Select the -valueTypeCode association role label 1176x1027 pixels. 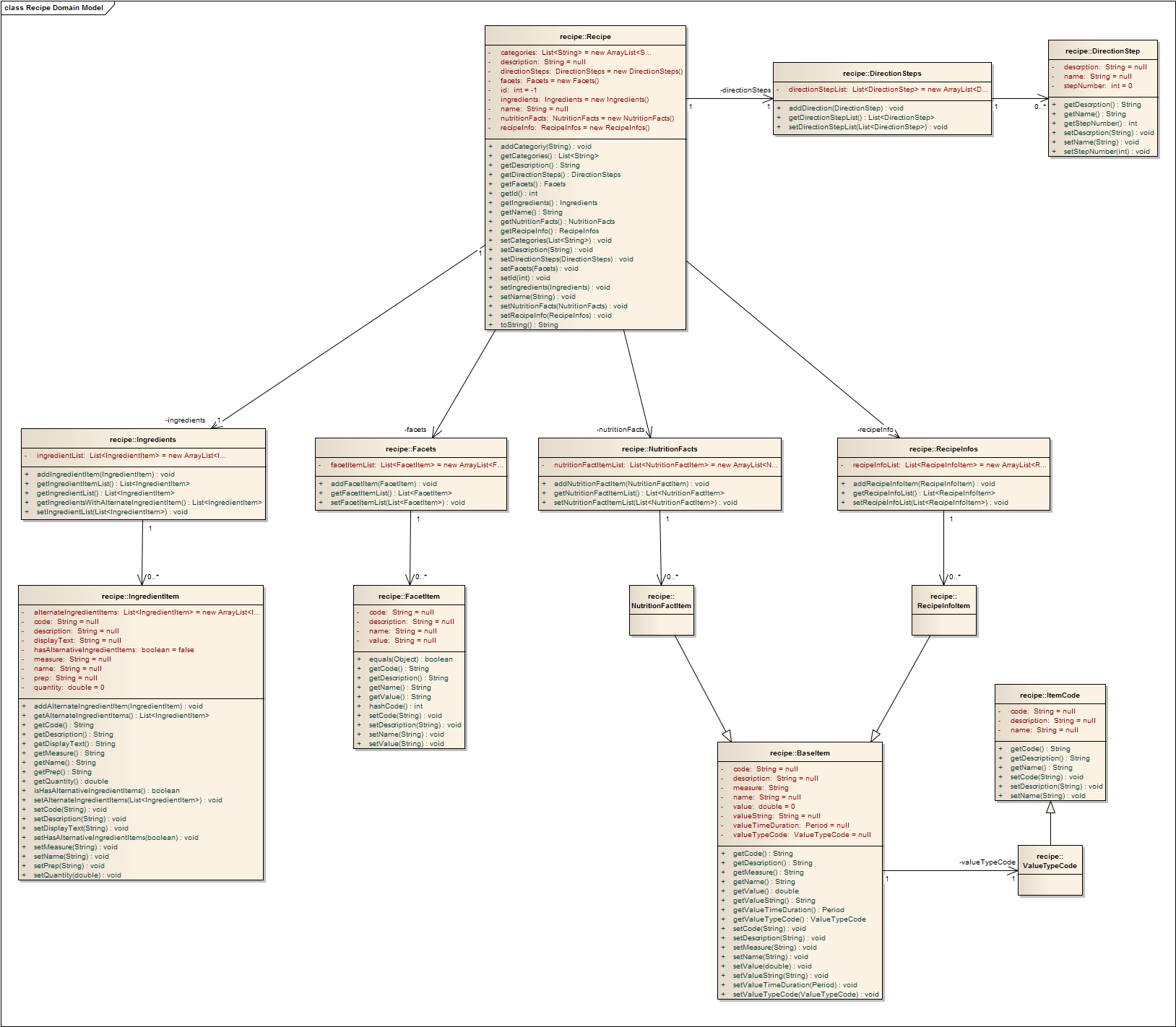[987, 862]
